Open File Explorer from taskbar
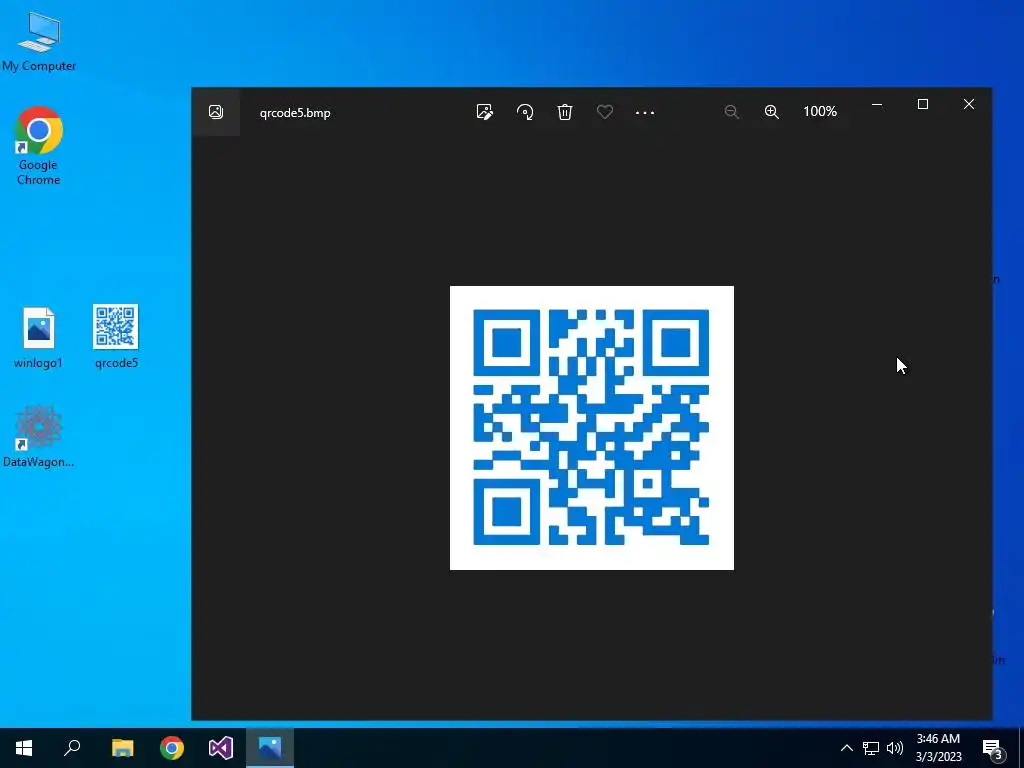 (122, 748)
